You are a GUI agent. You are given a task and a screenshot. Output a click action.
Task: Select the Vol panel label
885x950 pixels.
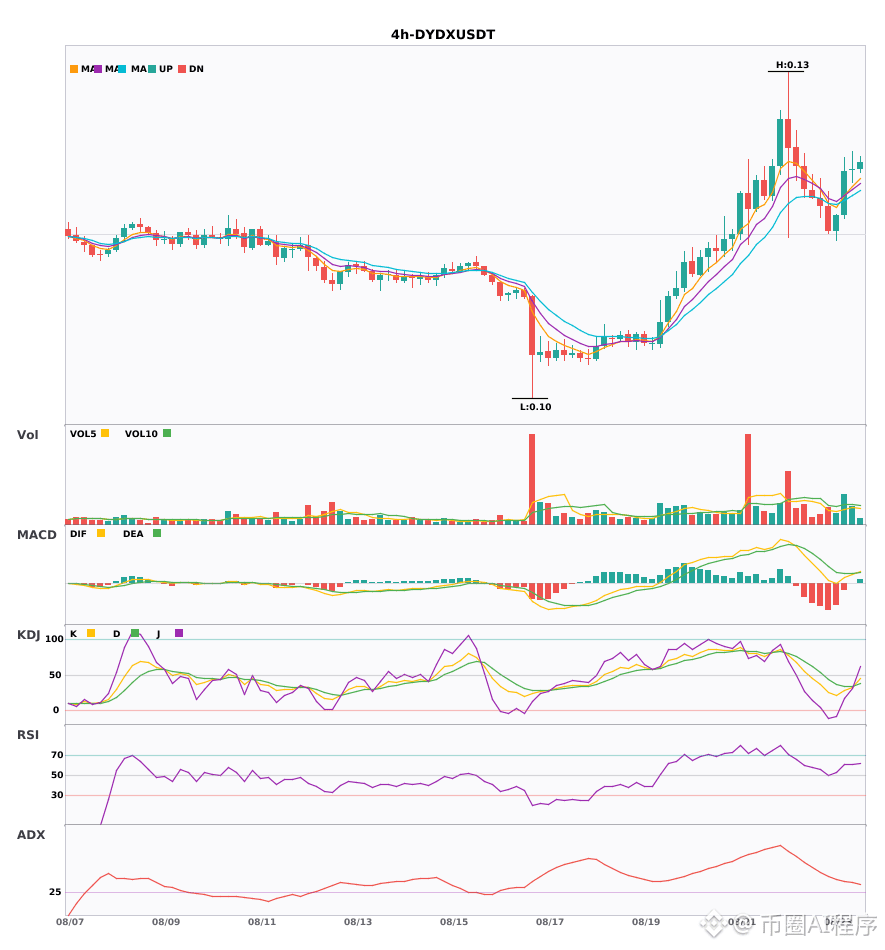point(27,435)
